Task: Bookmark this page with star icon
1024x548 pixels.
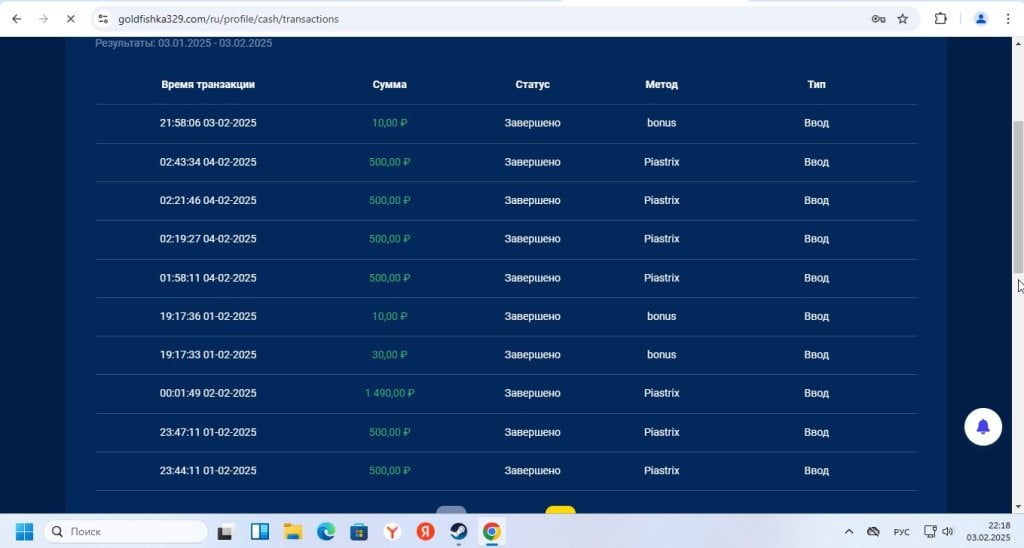Action: pos(903,19)
